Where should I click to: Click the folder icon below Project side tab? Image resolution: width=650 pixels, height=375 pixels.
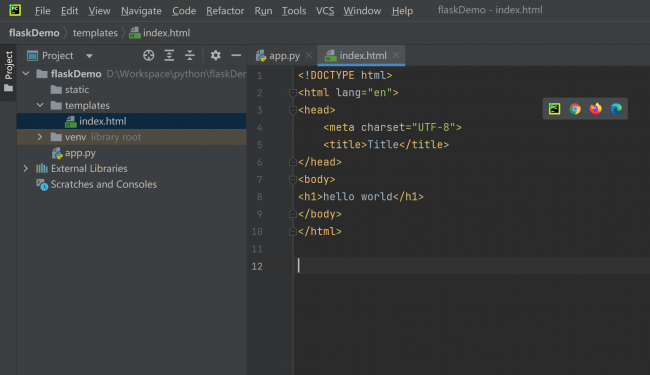8,88
